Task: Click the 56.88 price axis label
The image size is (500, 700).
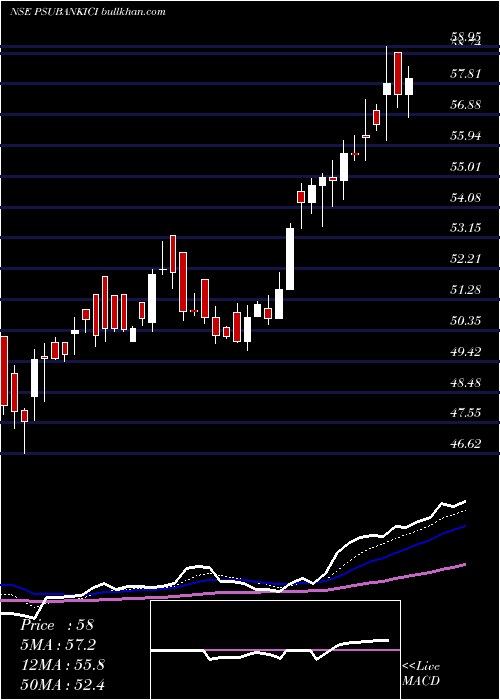Action: point(466,104)
